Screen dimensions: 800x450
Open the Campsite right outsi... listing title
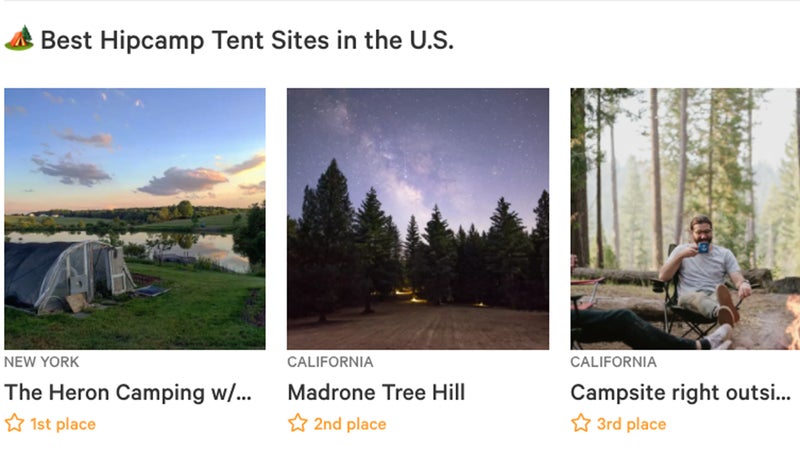[x=681, y=393]
